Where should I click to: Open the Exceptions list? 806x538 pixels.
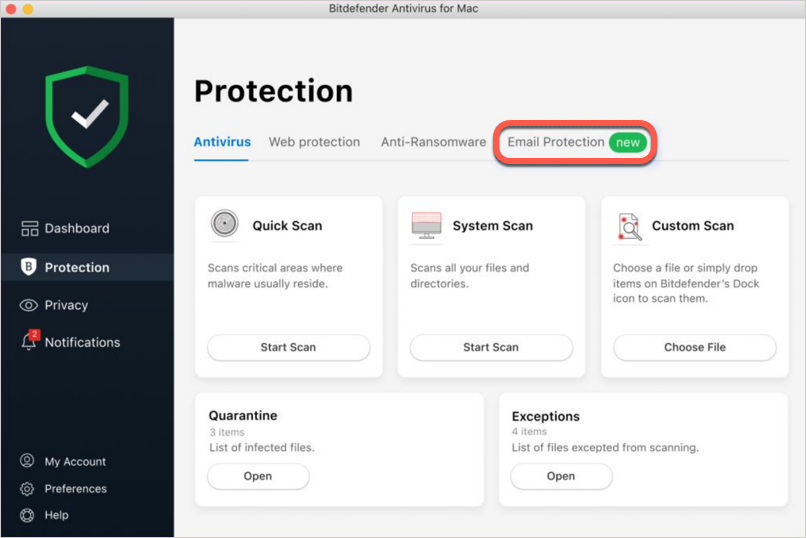(x=561, y=476)
